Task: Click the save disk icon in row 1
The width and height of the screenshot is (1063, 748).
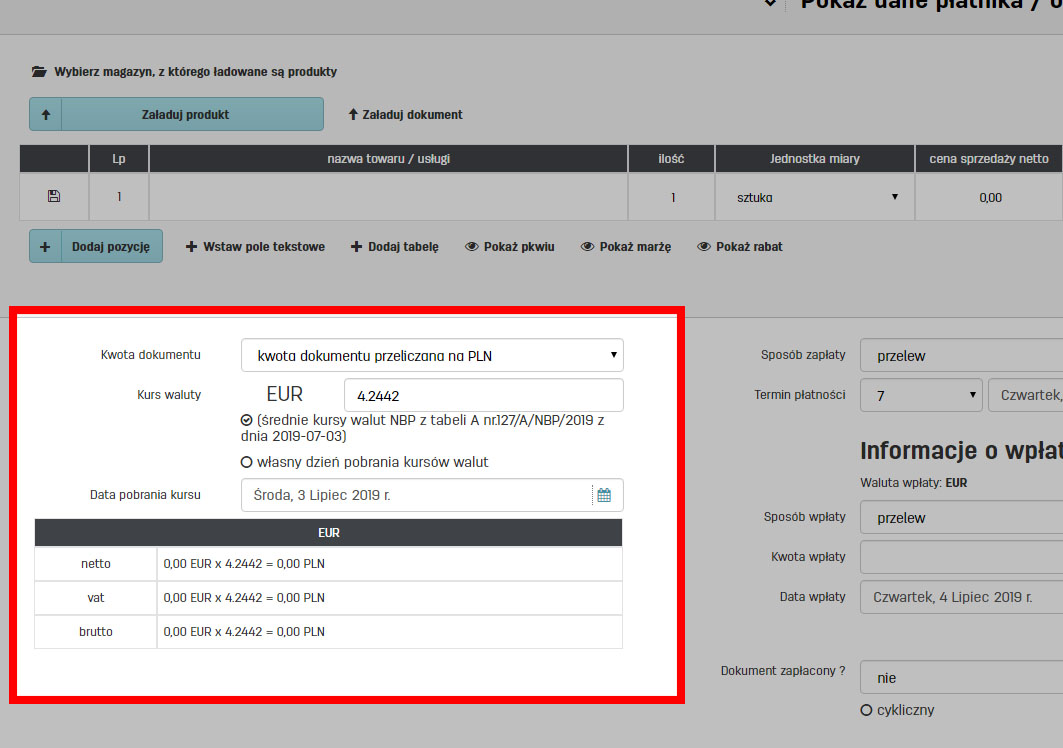Action: pos(54,197)
